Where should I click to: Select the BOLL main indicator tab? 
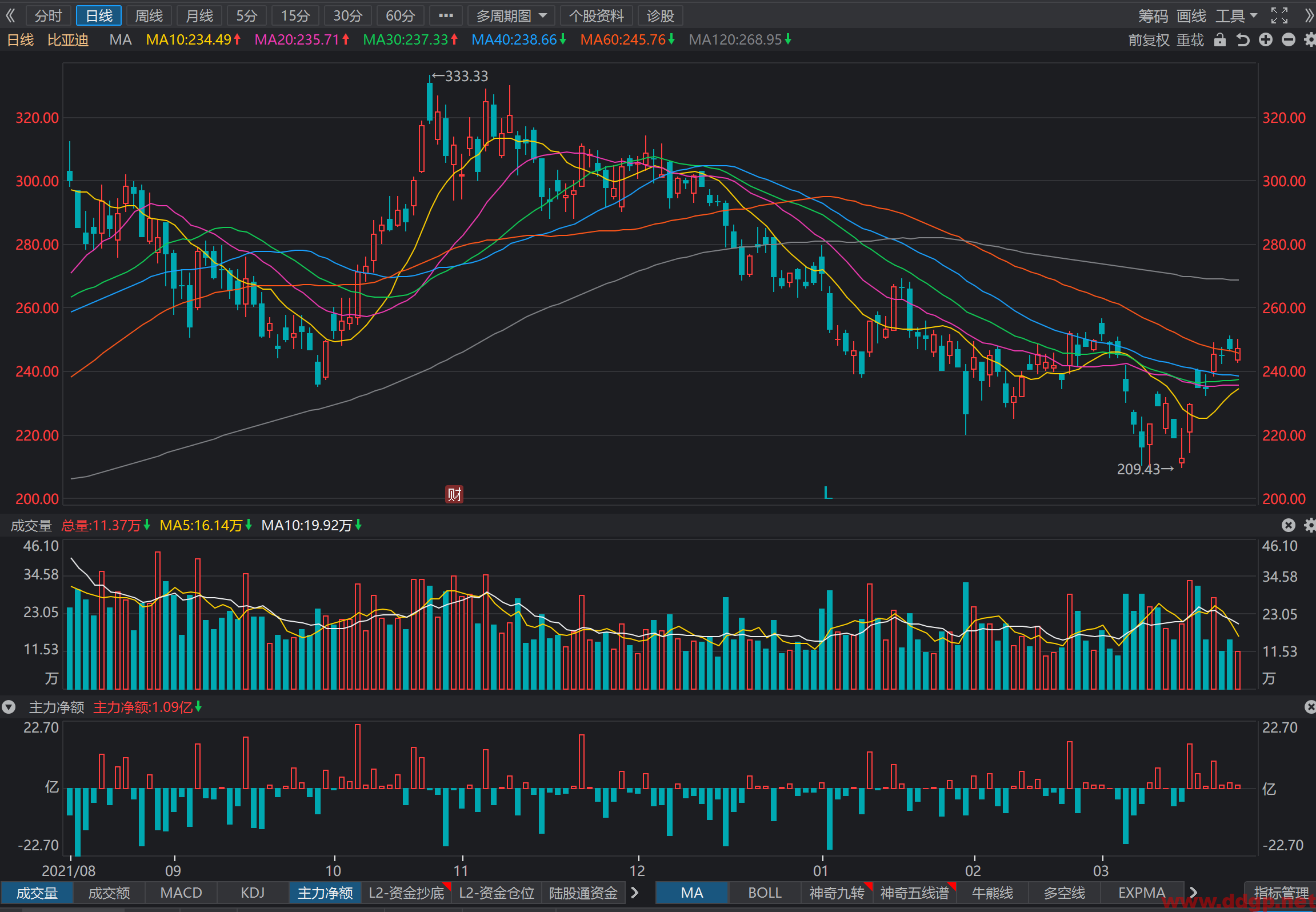tap(765, 893)
